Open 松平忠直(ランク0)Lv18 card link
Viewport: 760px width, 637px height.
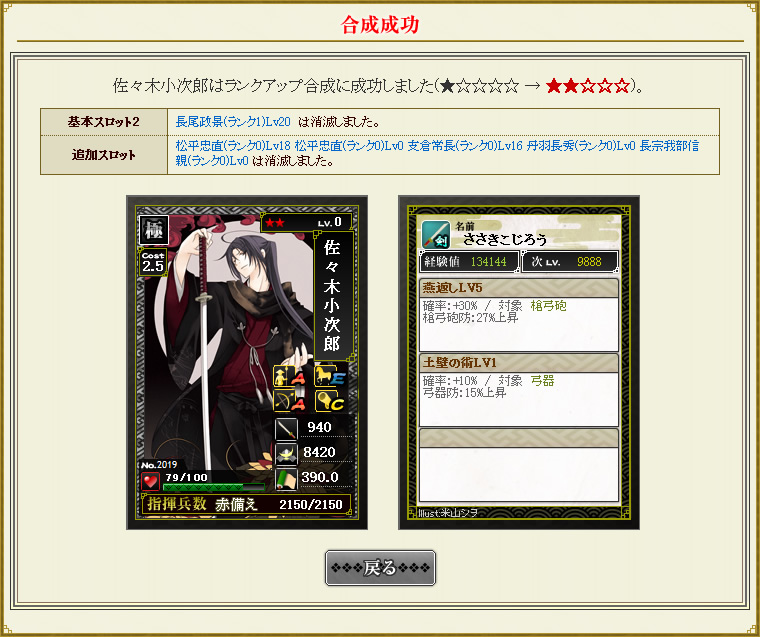point(233,145)
